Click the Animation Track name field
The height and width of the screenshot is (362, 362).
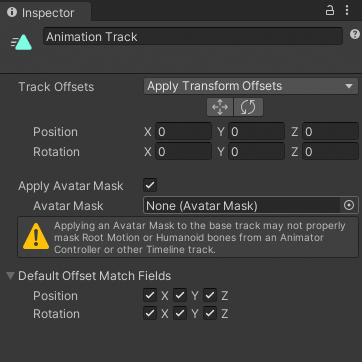tap(193, 36)
